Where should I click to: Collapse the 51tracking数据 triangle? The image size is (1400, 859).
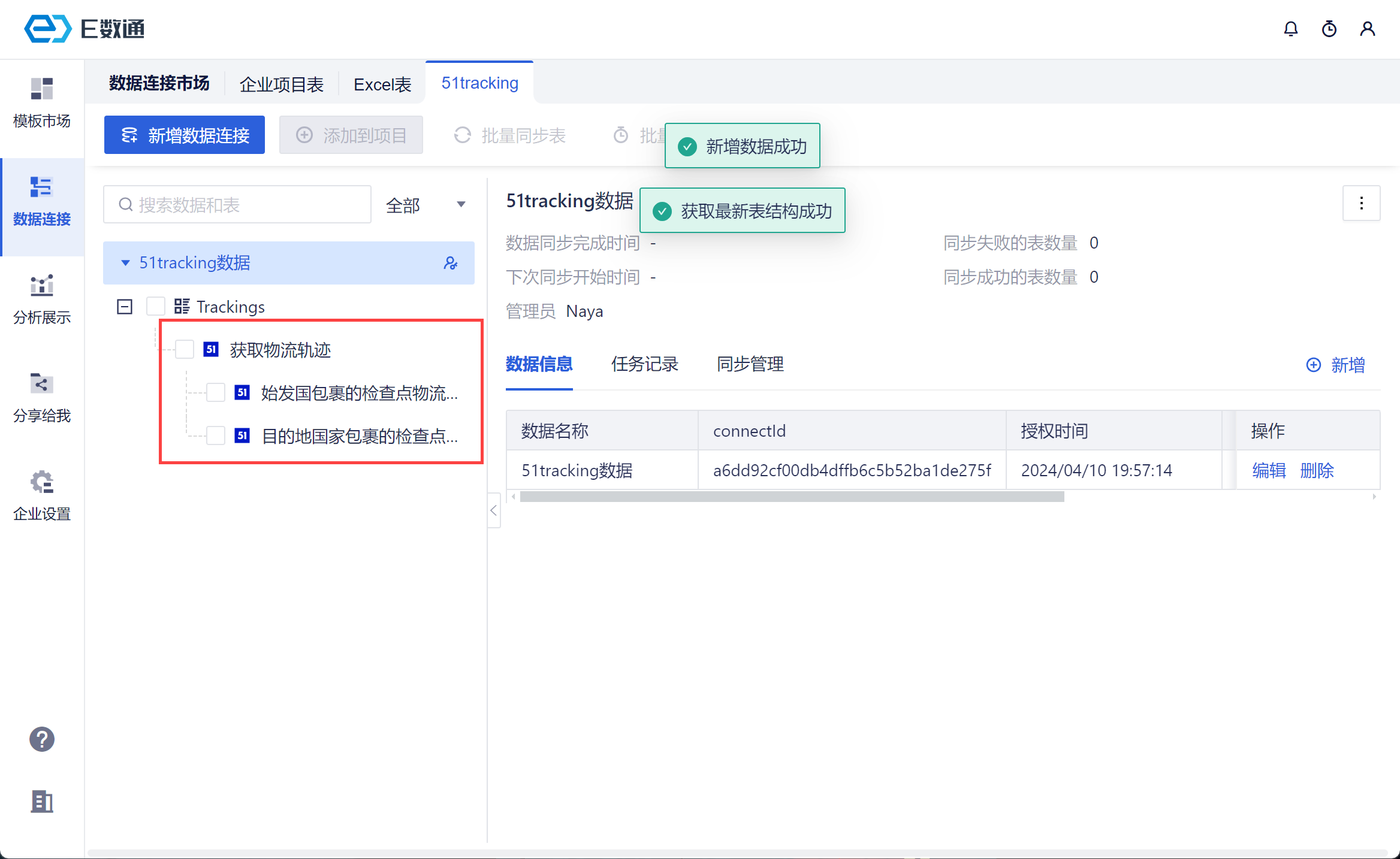[125, 263]
